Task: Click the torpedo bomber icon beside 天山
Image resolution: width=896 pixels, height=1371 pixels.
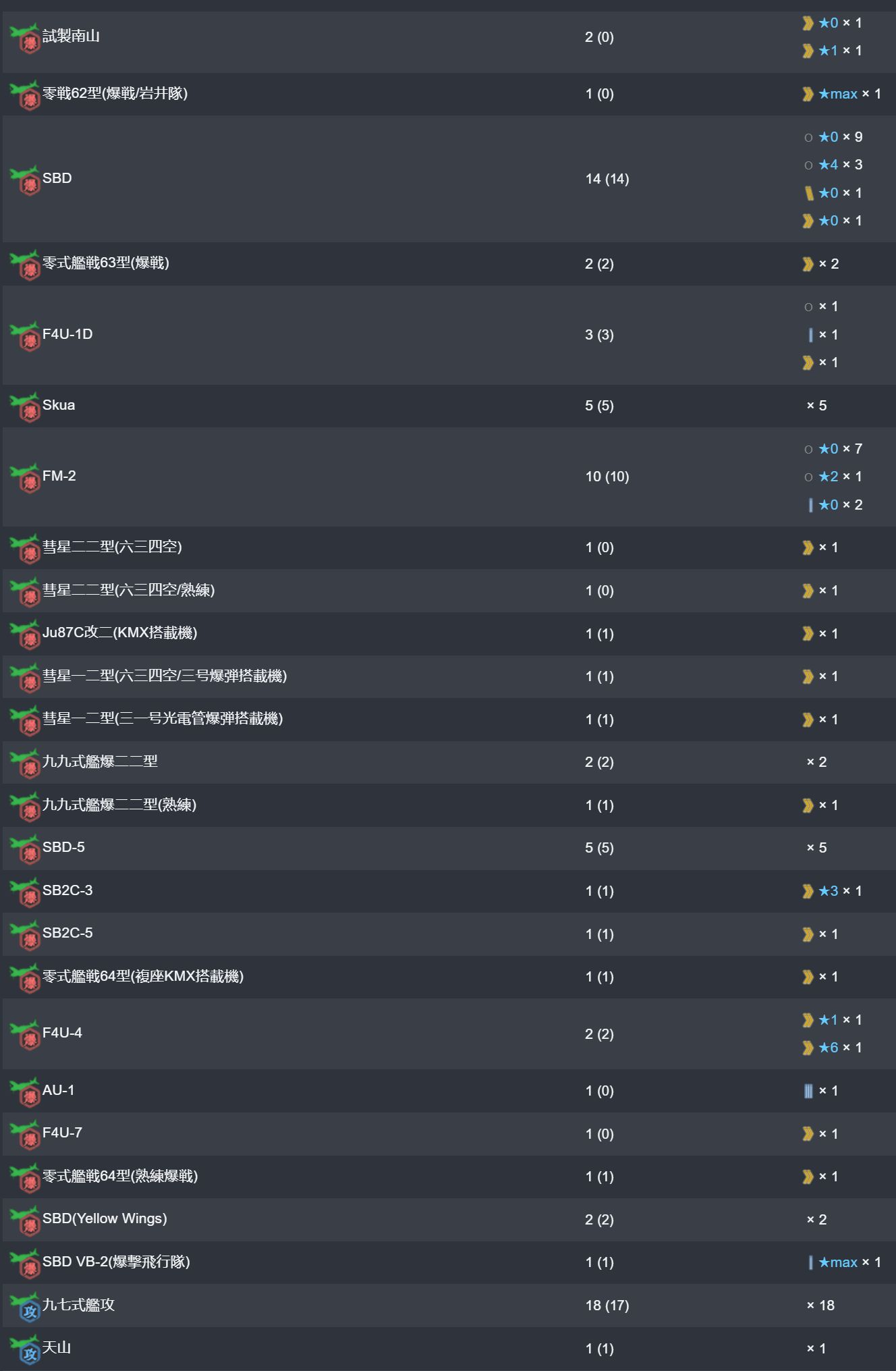Action: coord(26,1350)
